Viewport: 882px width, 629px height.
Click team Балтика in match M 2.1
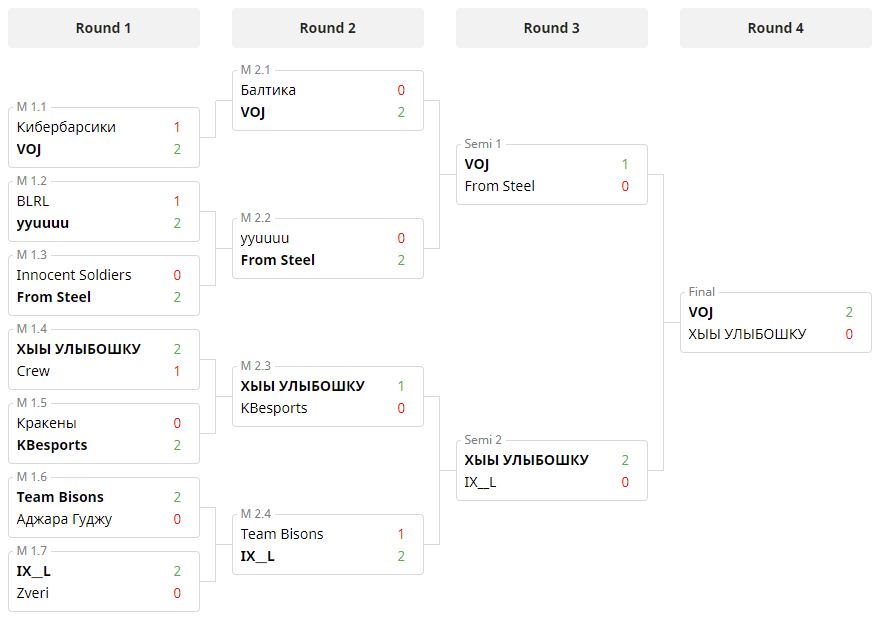tap(268, 90)
